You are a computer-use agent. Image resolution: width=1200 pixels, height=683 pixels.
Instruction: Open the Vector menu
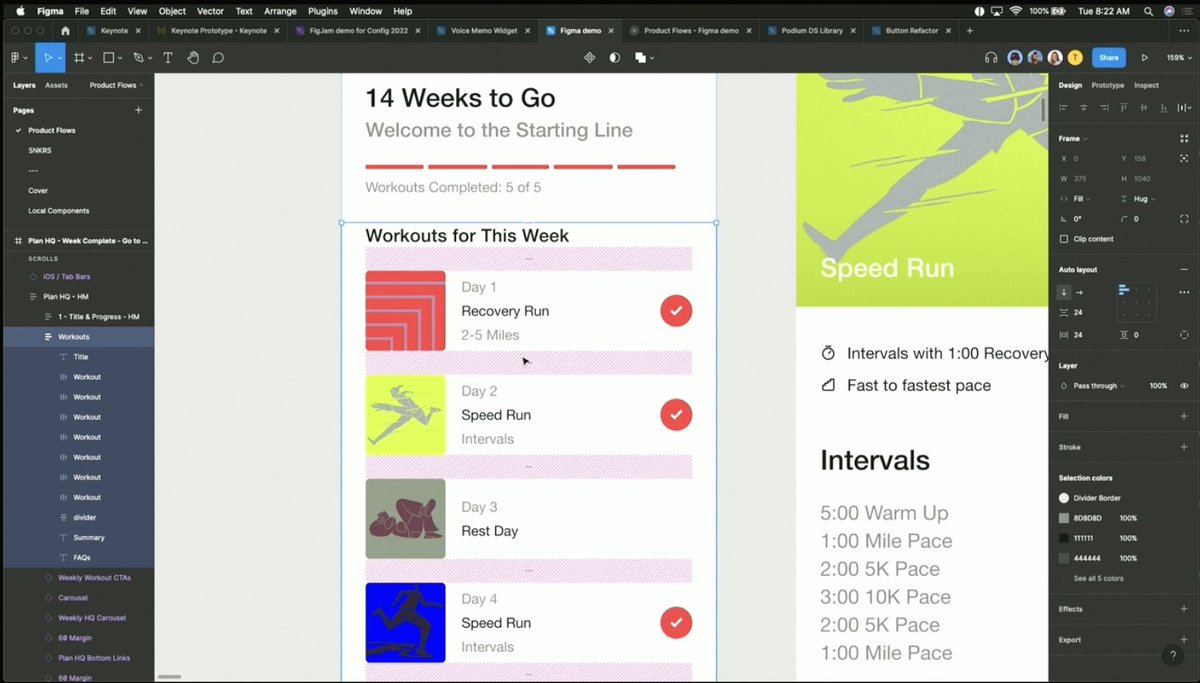210,11
